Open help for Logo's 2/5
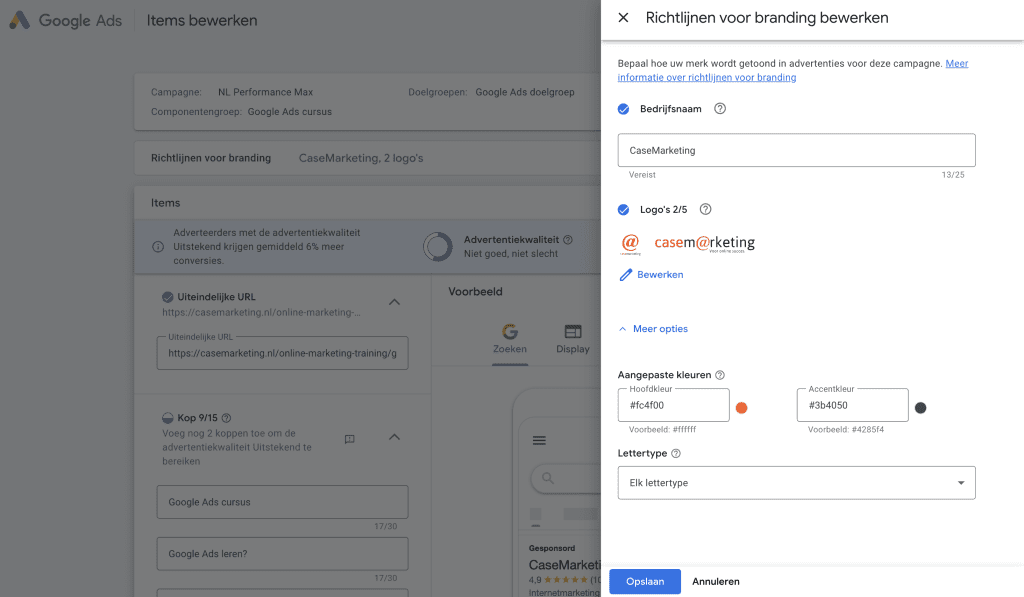The width and height of the screenshot is (1024, 597). 705,210
